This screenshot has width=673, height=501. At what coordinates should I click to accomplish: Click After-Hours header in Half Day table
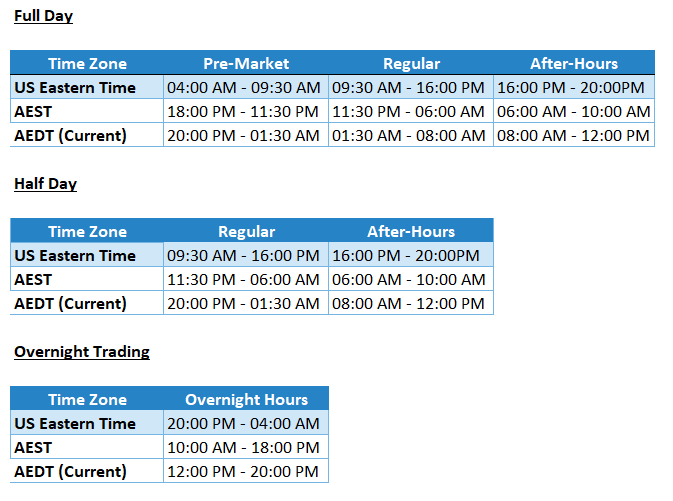(x=410, y=231)
